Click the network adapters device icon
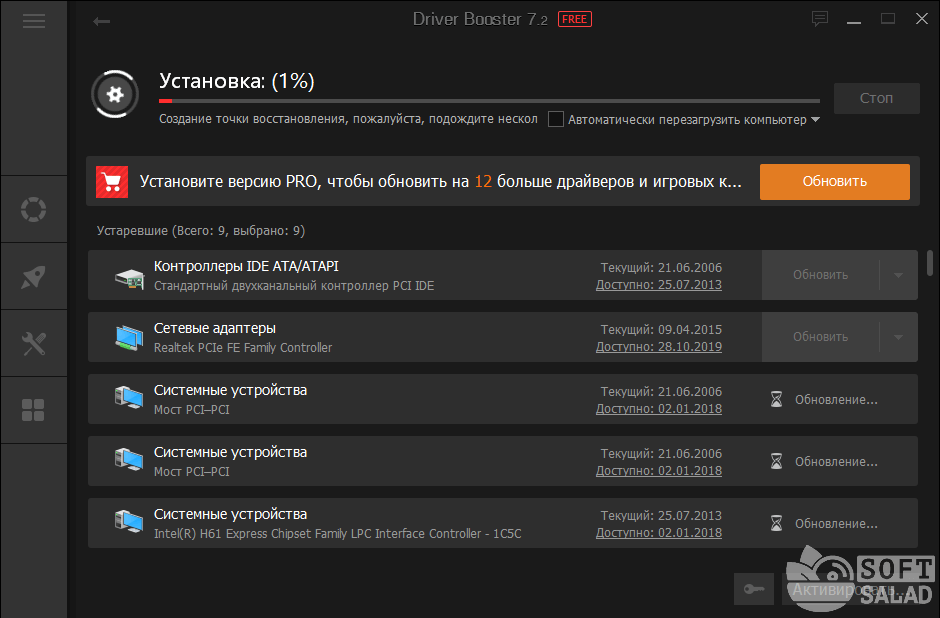The image size is (940, 618). 129,337
